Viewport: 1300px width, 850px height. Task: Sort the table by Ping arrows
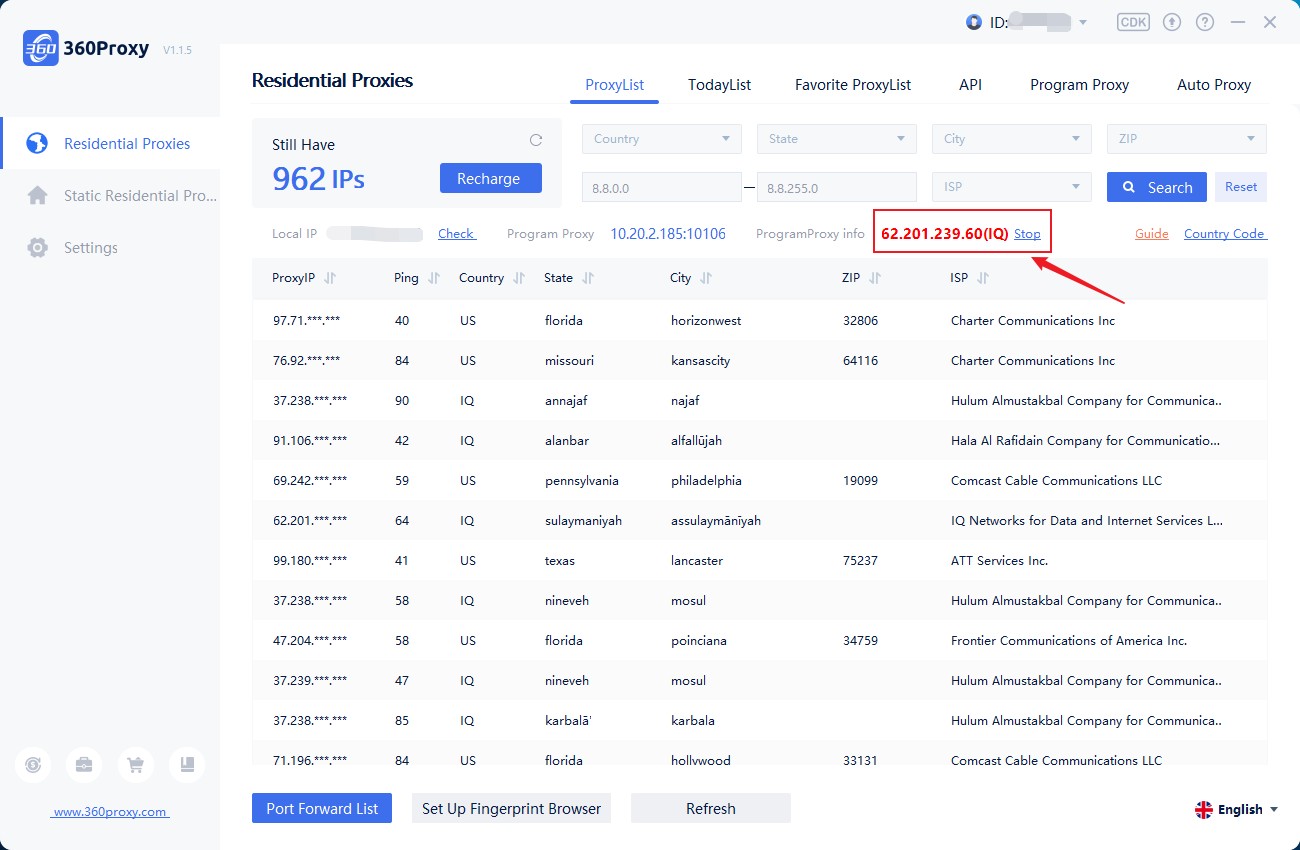(x=434, y=278)
